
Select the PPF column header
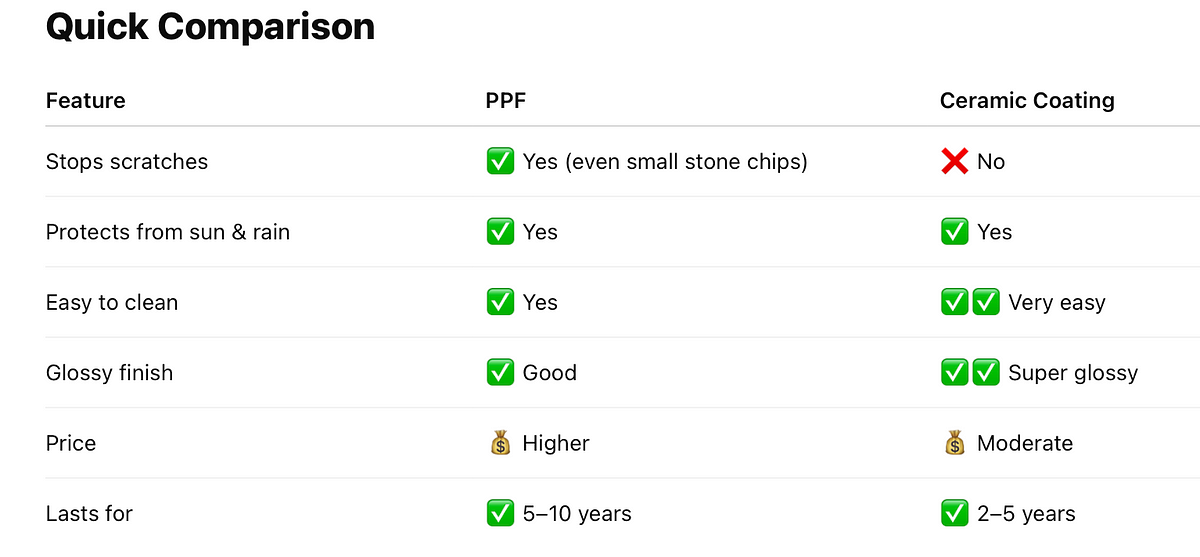pos(506,101)
